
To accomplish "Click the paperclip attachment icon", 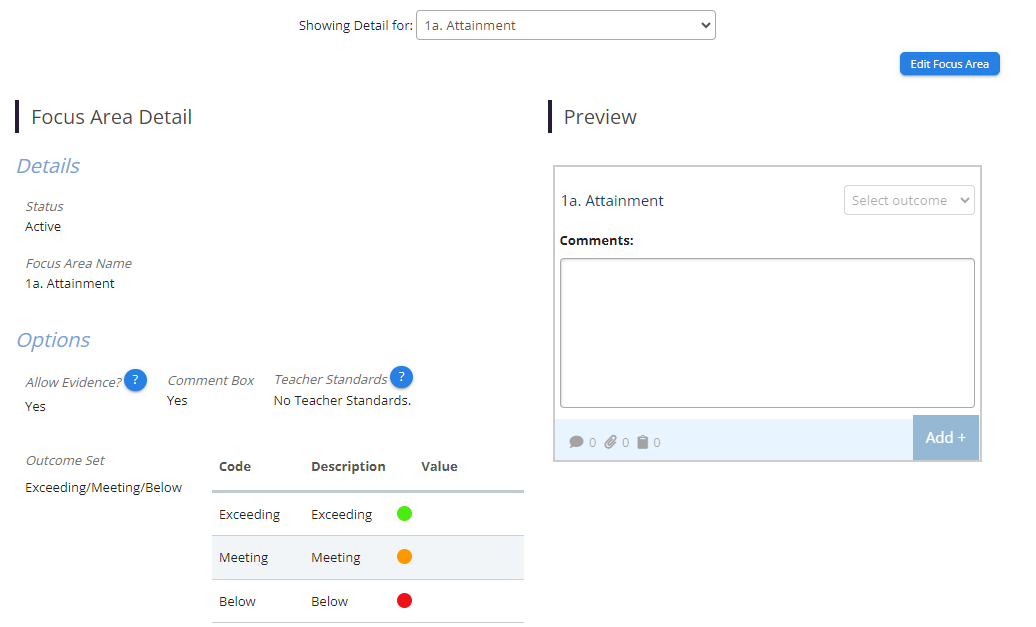I will [x=610, y=442].
